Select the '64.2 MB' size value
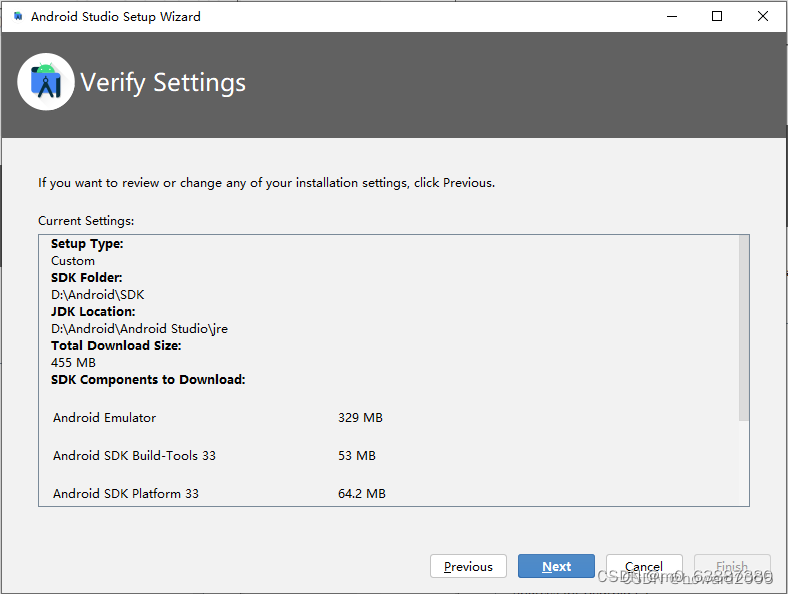Screen dimensions: 788x594 362,493
